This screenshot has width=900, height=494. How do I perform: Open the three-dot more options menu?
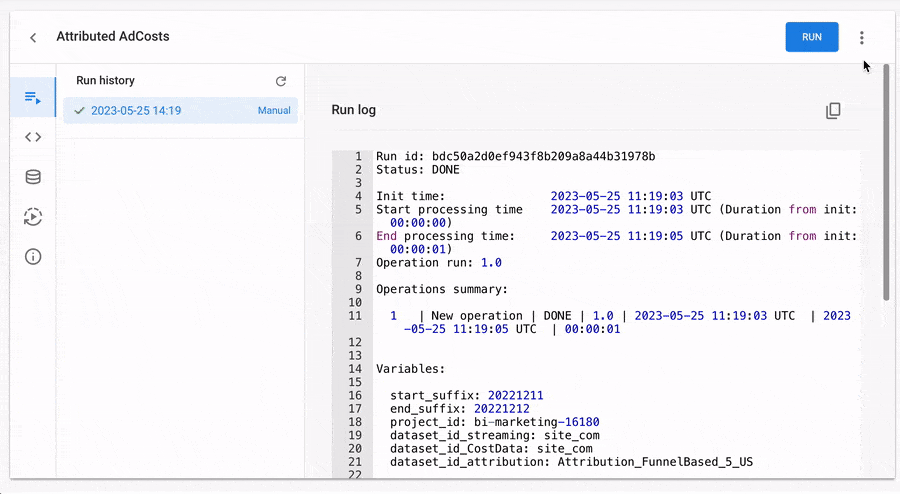[862, 37]
